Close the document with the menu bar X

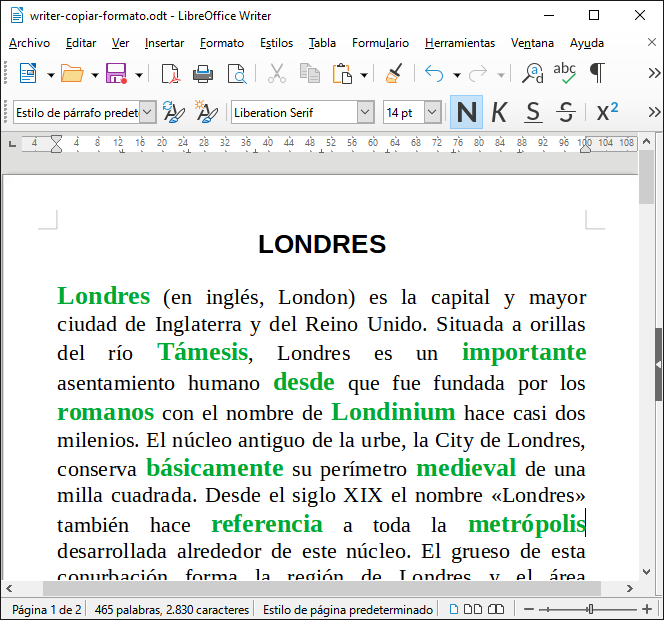pyautogui.click(x=652, y=42)
